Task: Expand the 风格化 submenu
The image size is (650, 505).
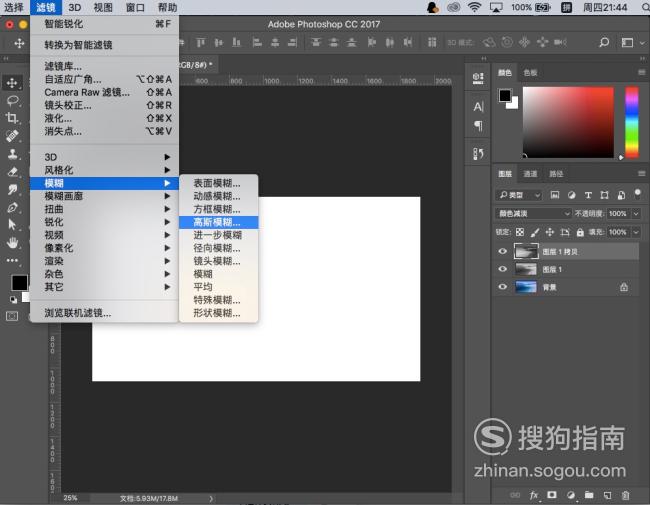Action: (x=104, y=170)
